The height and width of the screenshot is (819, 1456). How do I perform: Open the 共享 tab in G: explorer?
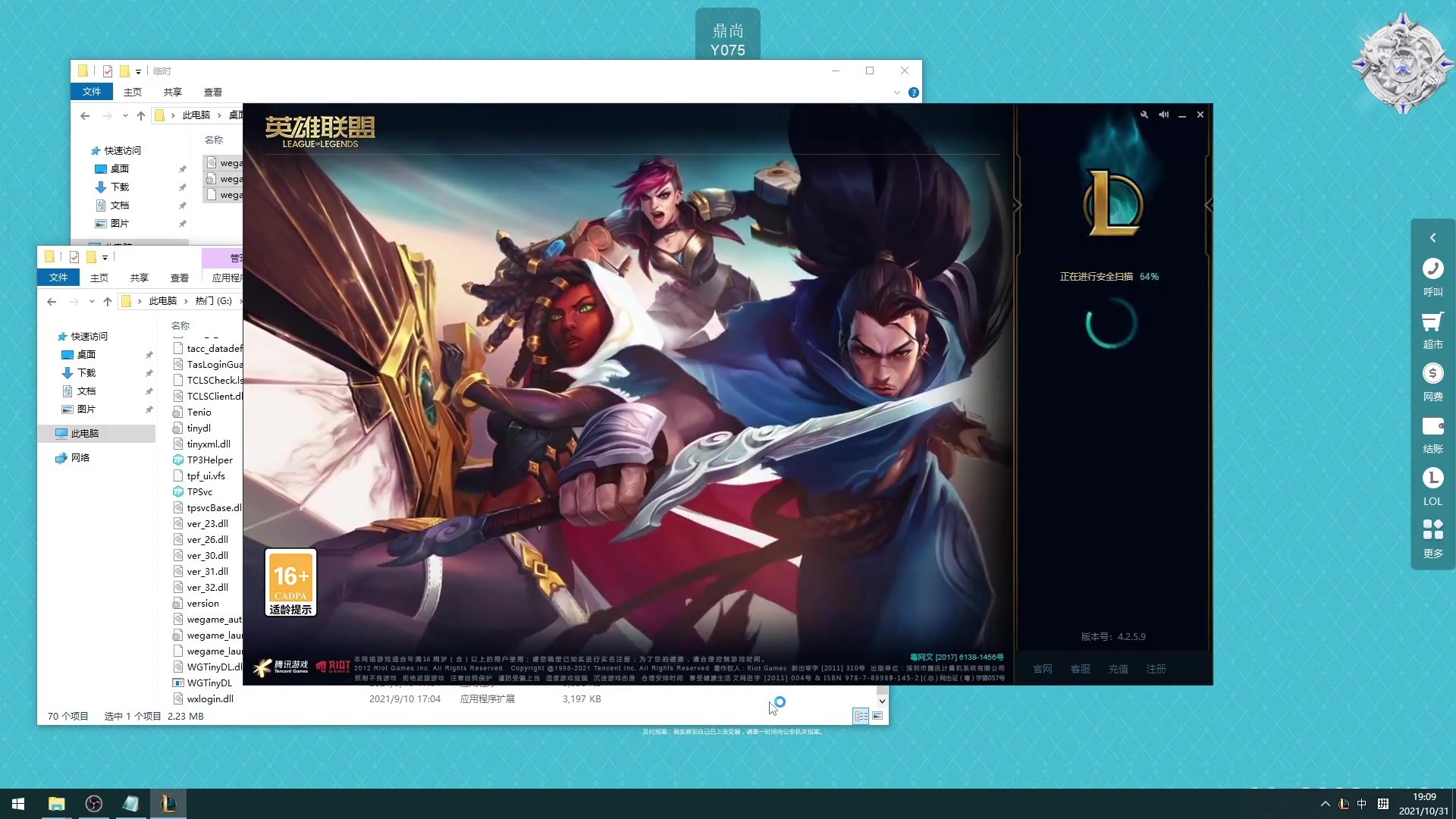point(139,278)
